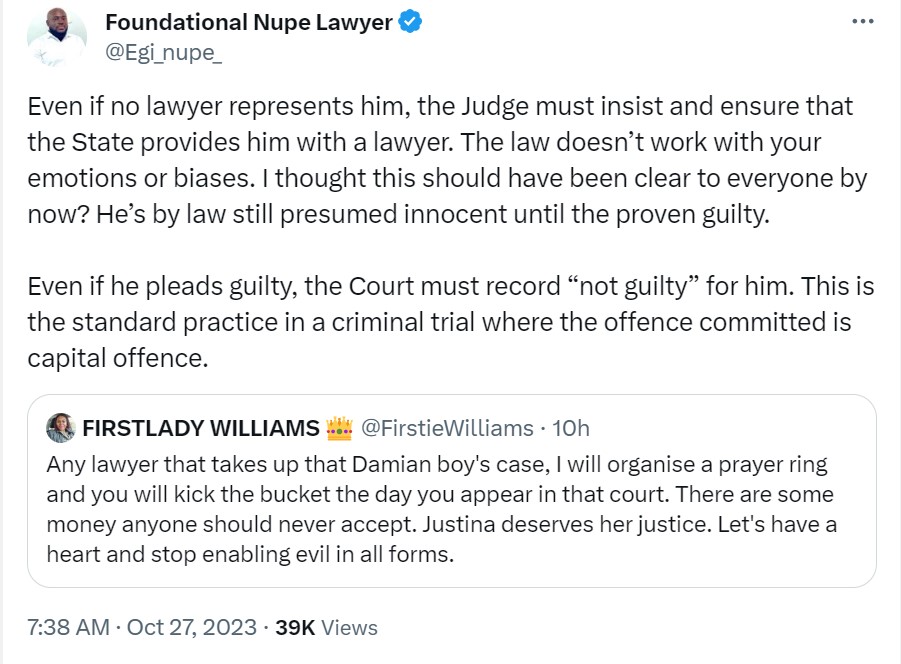Click FIRSTLADY WILLIAMS avatar in quoted tweet
Viewport: 901px width, 664px height.
point(61,428)
